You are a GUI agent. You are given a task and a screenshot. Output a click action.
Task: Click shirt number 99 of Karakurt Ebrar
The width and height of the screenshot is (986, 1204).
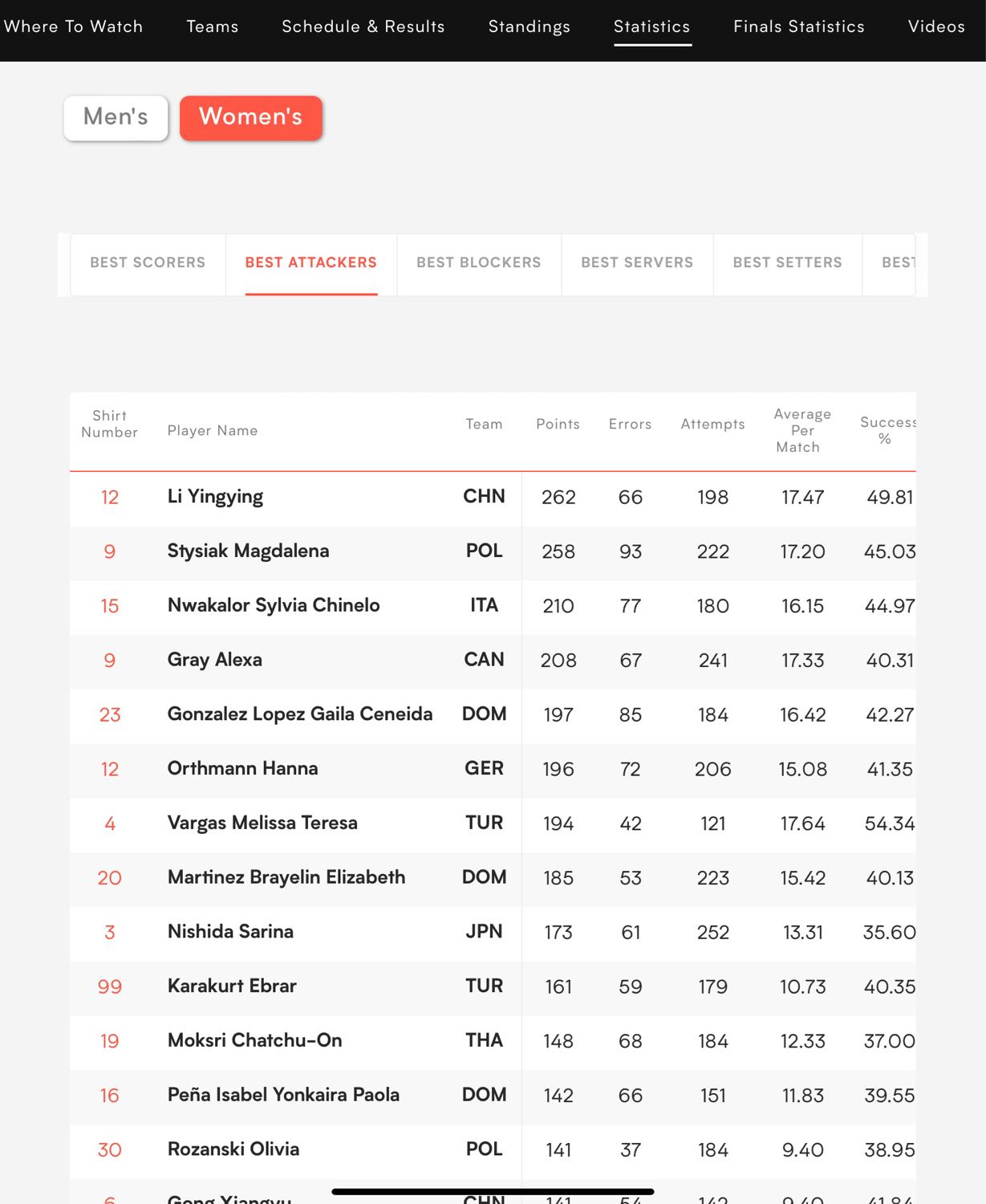point(110,987)
